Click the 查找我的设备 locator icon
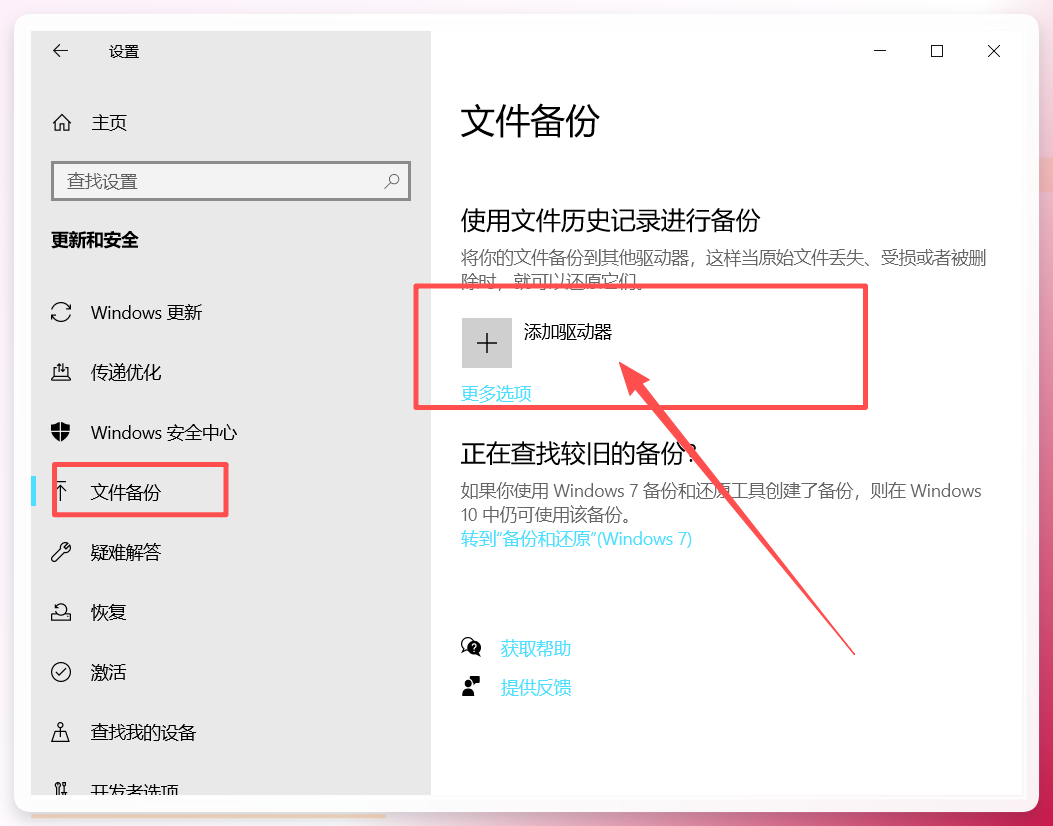Screen dimensions: 1053x826 (x=60, y=732)
